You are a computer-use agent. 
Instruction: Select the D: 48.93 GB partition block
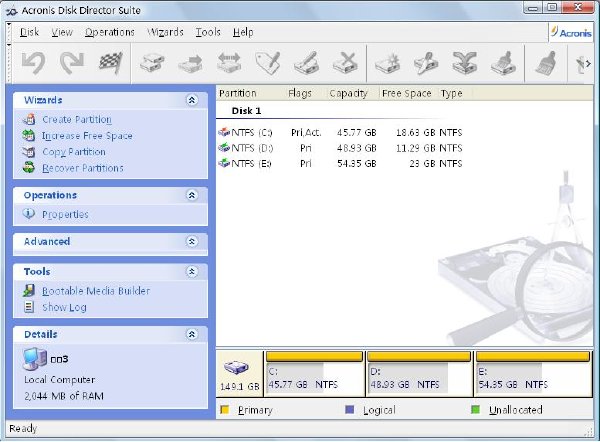[419, 374]
